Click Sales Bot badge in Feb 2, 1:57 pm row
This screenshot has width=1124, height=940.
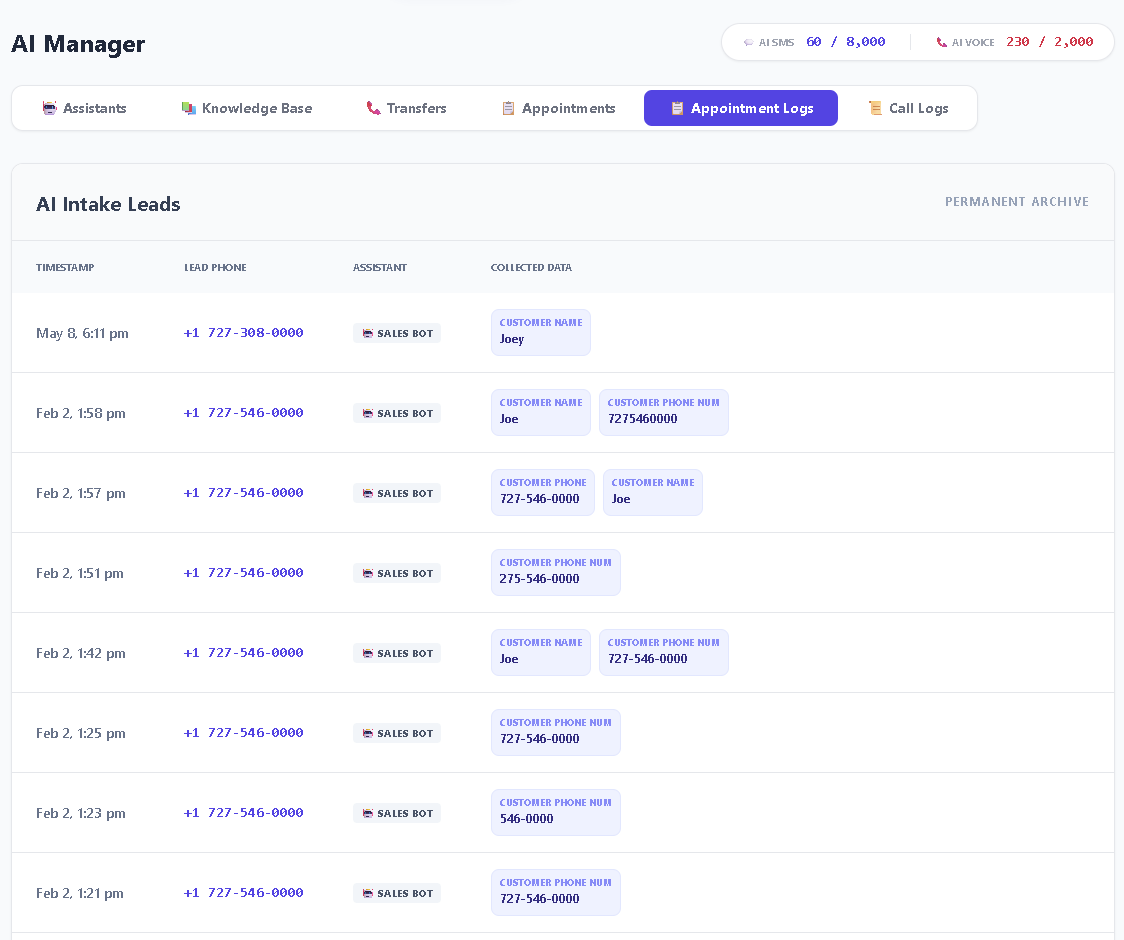[397, 493]
